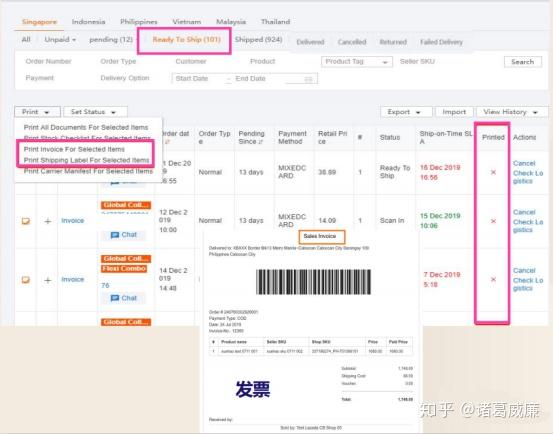Open the Export dropdown
The height and width of the screenshot is (434, 554).
pos(406,112)
